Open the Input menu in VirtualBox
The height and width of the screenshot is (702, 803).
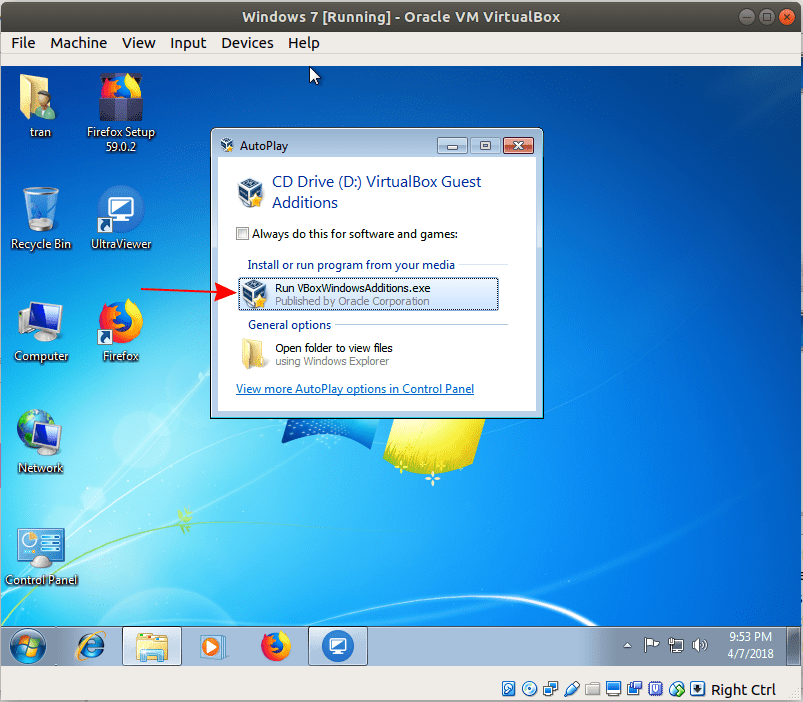pyautogui.click(x=188, y=43)
